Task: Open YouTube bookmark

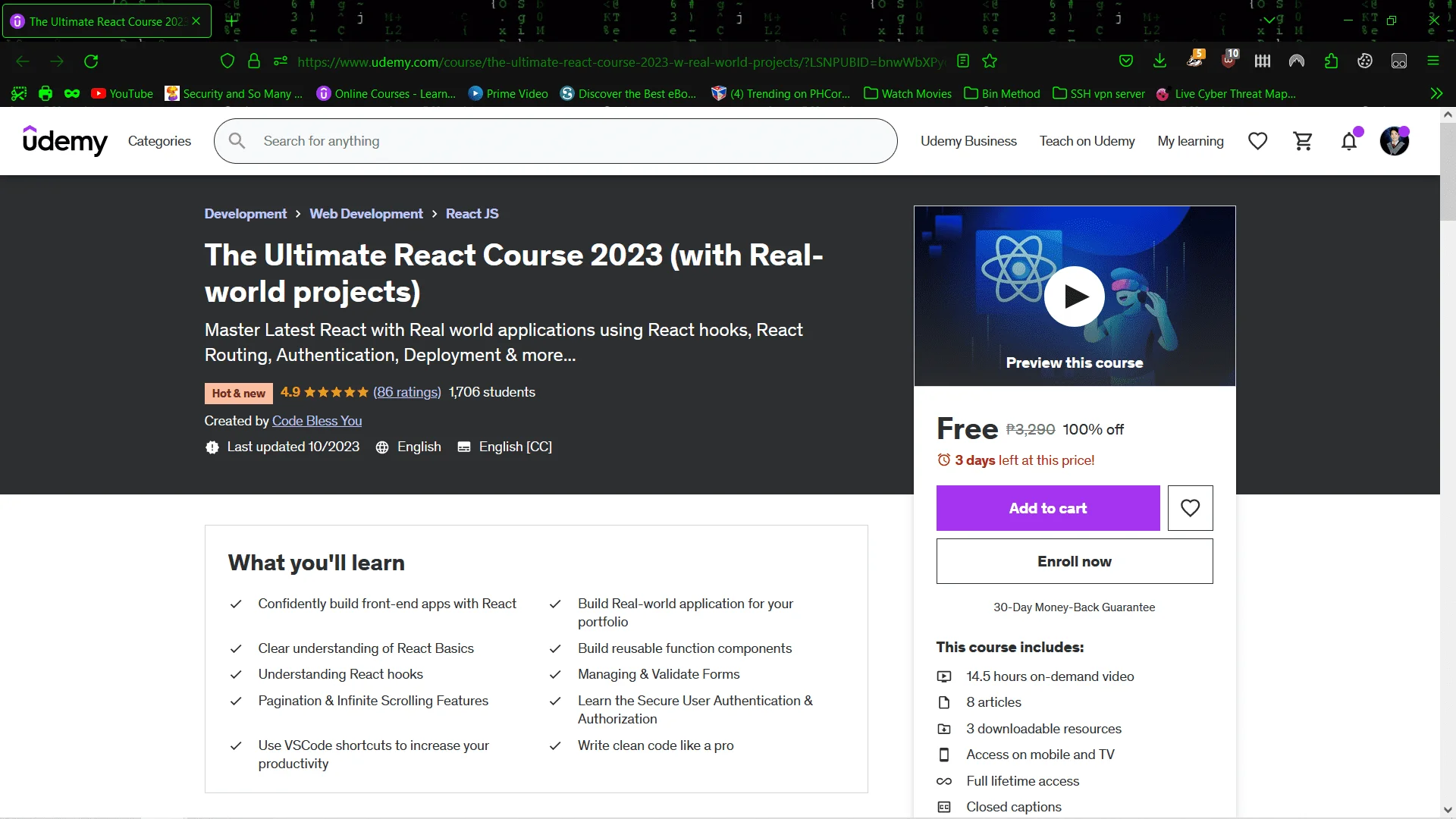Action: tap(122, 94)
